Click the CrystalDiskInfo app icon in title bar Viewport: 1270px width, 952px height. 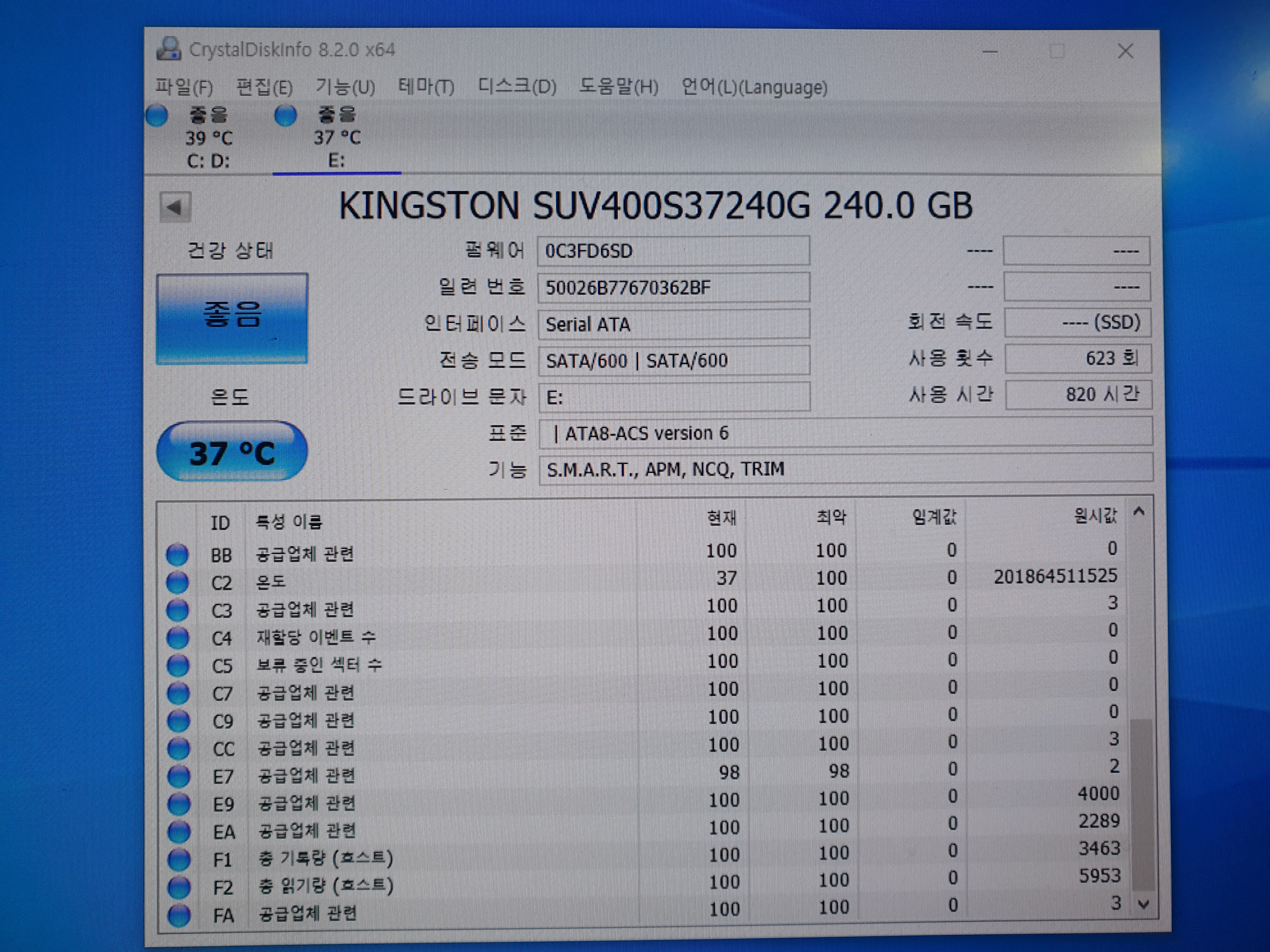tap(169, 49)
